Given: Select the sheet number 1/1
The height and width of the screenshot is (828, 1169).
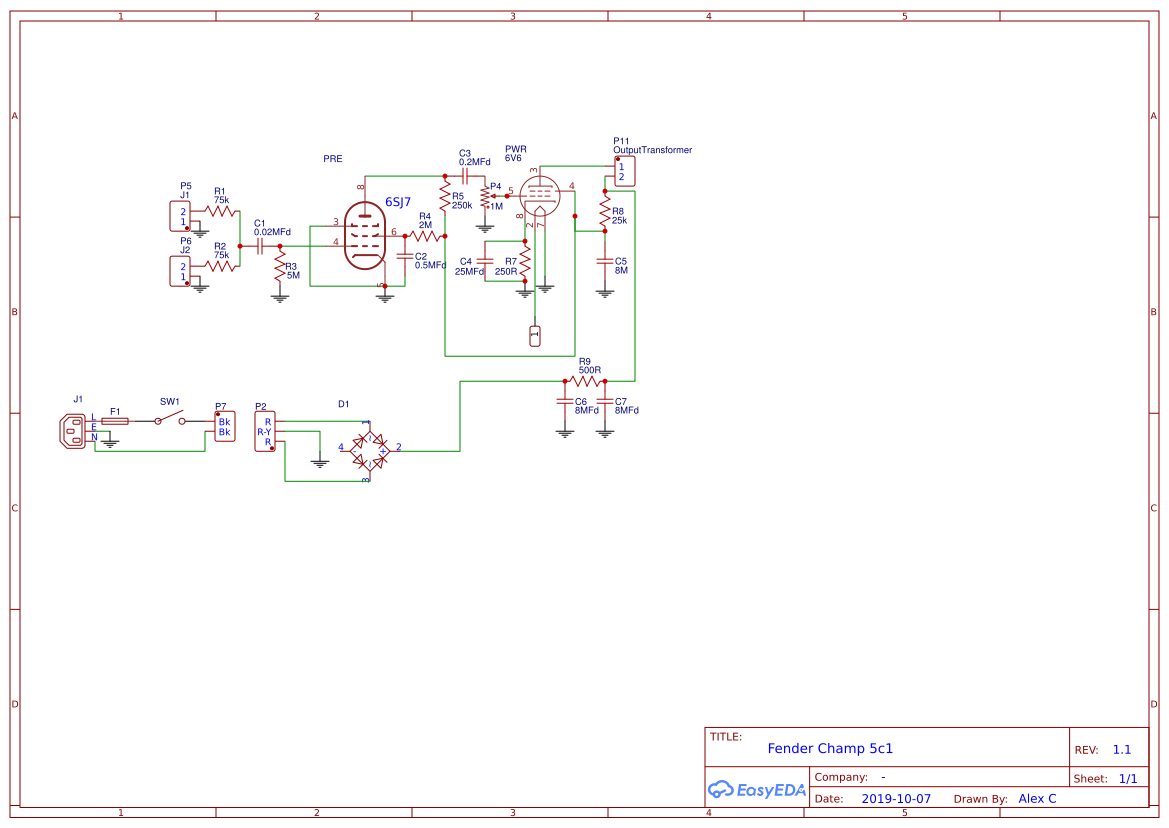Looking at the screenshot, I should pyautogui.click(x=1128, y=779).
